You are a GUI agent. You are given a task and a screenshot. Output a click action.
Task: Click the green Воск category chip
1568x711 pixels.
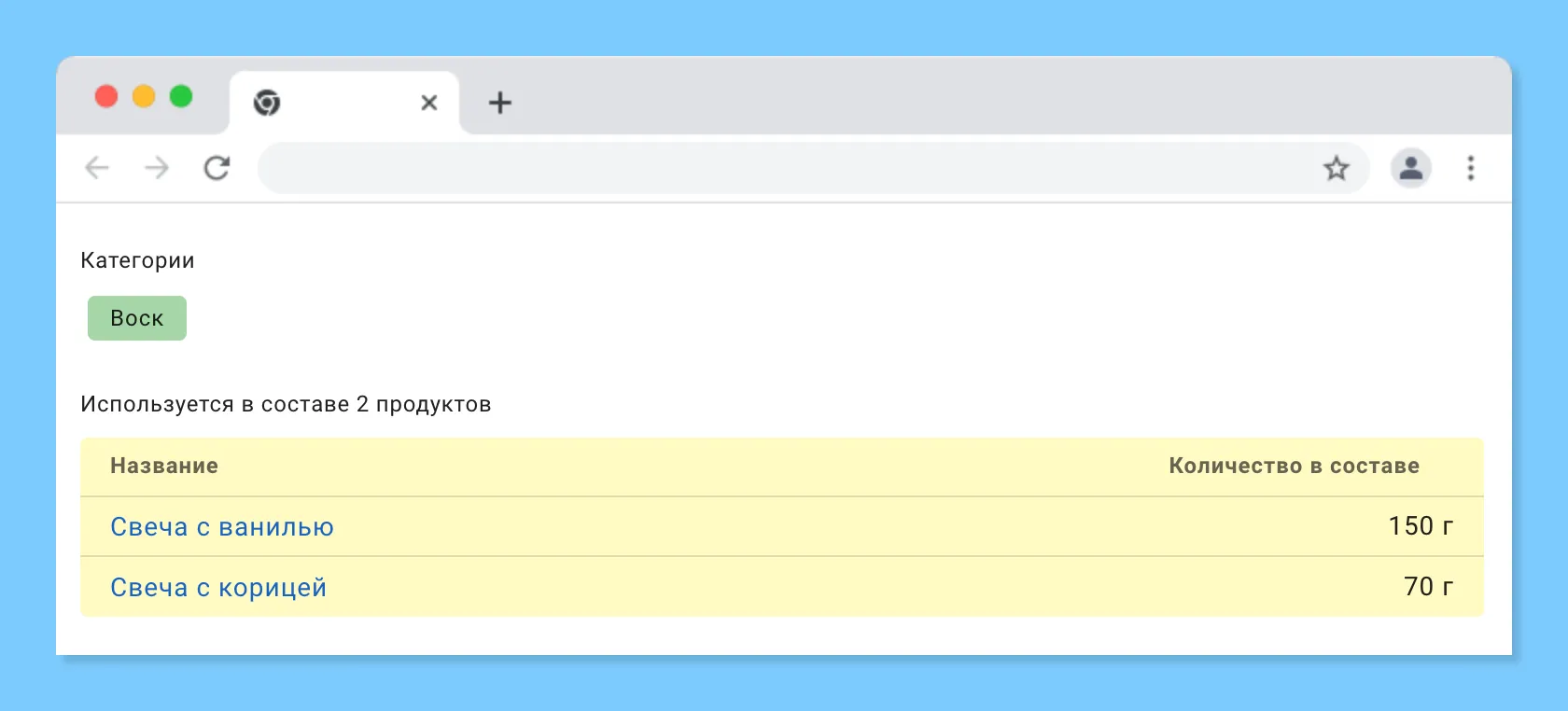pos(137,318)
